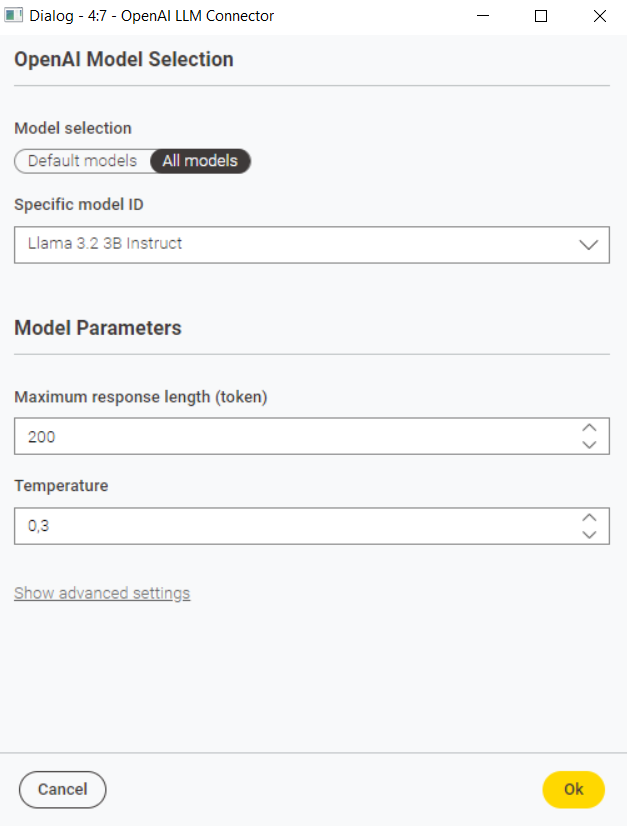This screenshot has width=627, height=826.
Task: Click the "OpenAI Model Selection" heading
Action: pyautogui.click(x=123, y=59)
